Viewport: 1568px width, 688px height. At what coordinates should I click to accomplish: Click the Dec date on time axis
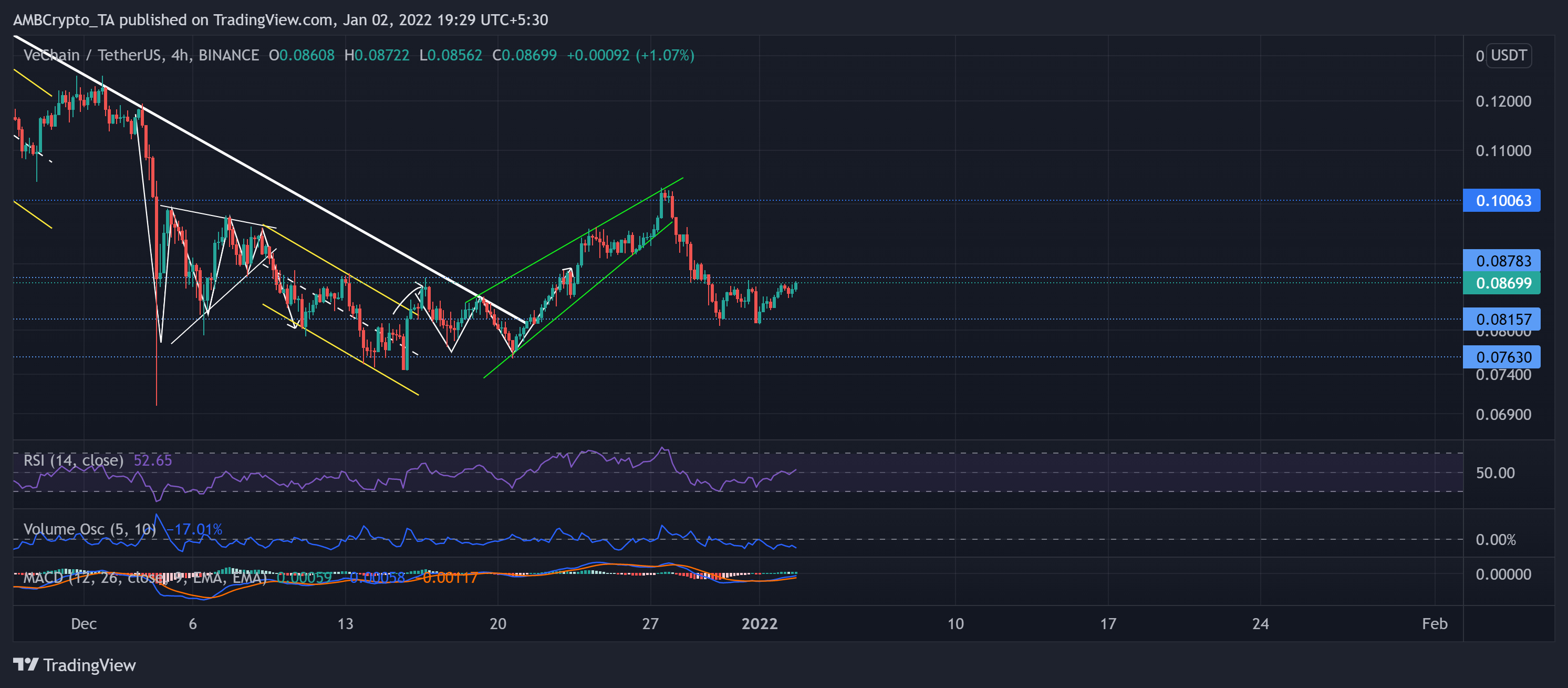click(x=84, y=623)
